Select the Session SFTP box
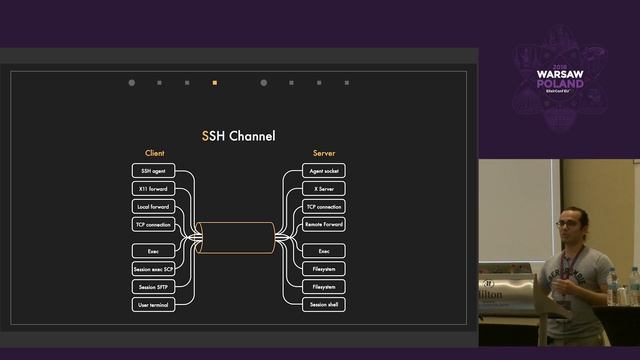640x360 pixels. 153,287
